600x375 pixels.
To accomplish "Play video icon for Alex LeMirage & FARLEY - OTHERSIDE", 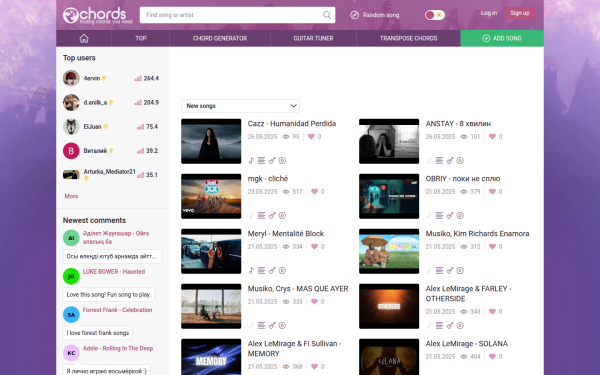I will (x=460, y=326).
